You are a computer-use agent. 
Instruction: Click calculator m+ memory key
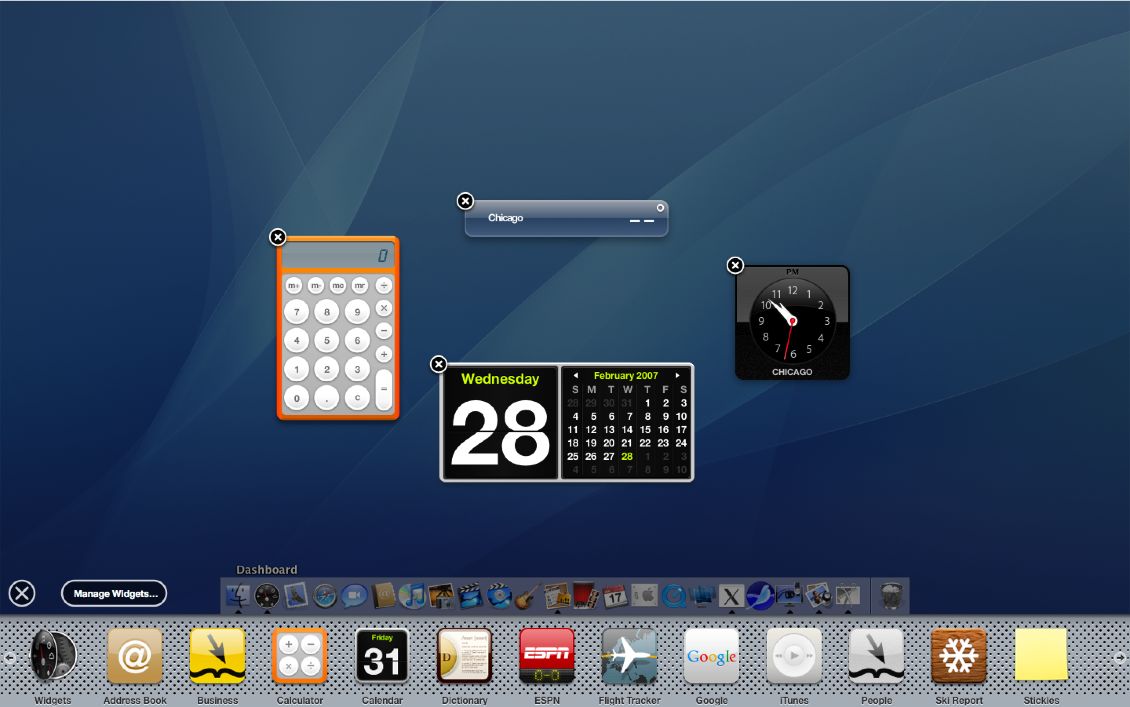tap(294, 285)
